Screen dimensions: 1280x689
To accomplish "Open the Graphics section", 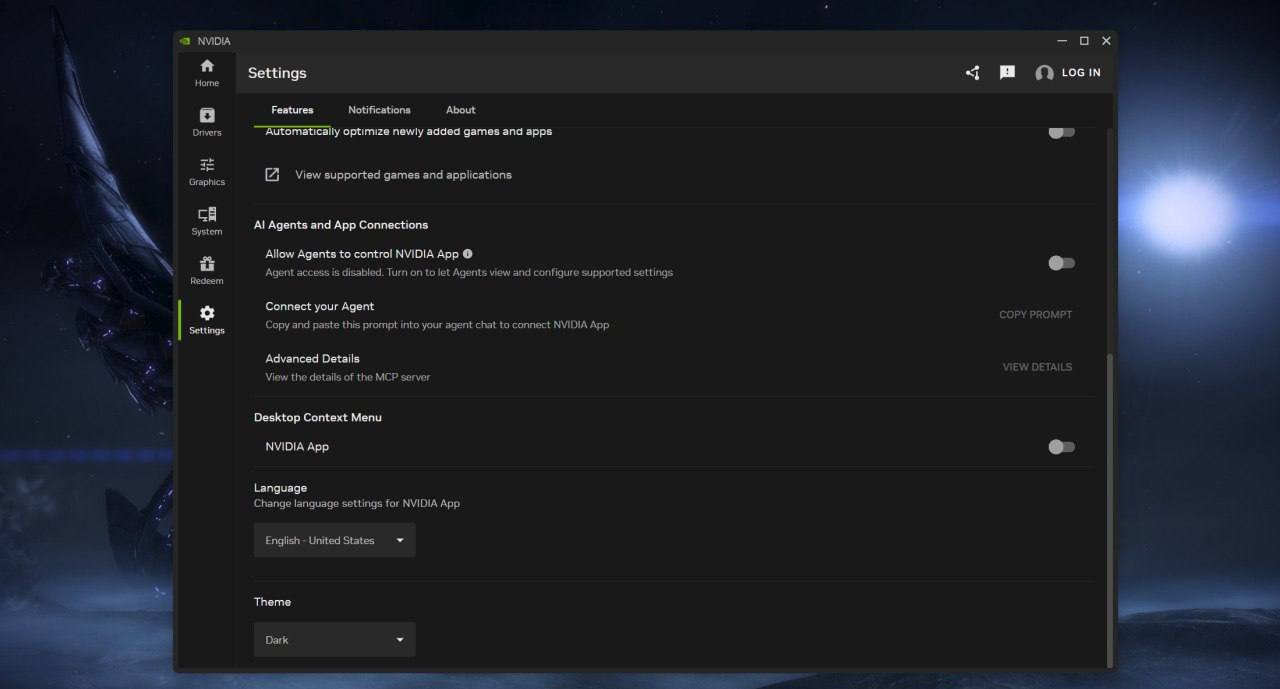I will pyautogui.click(x=207, y=172).
